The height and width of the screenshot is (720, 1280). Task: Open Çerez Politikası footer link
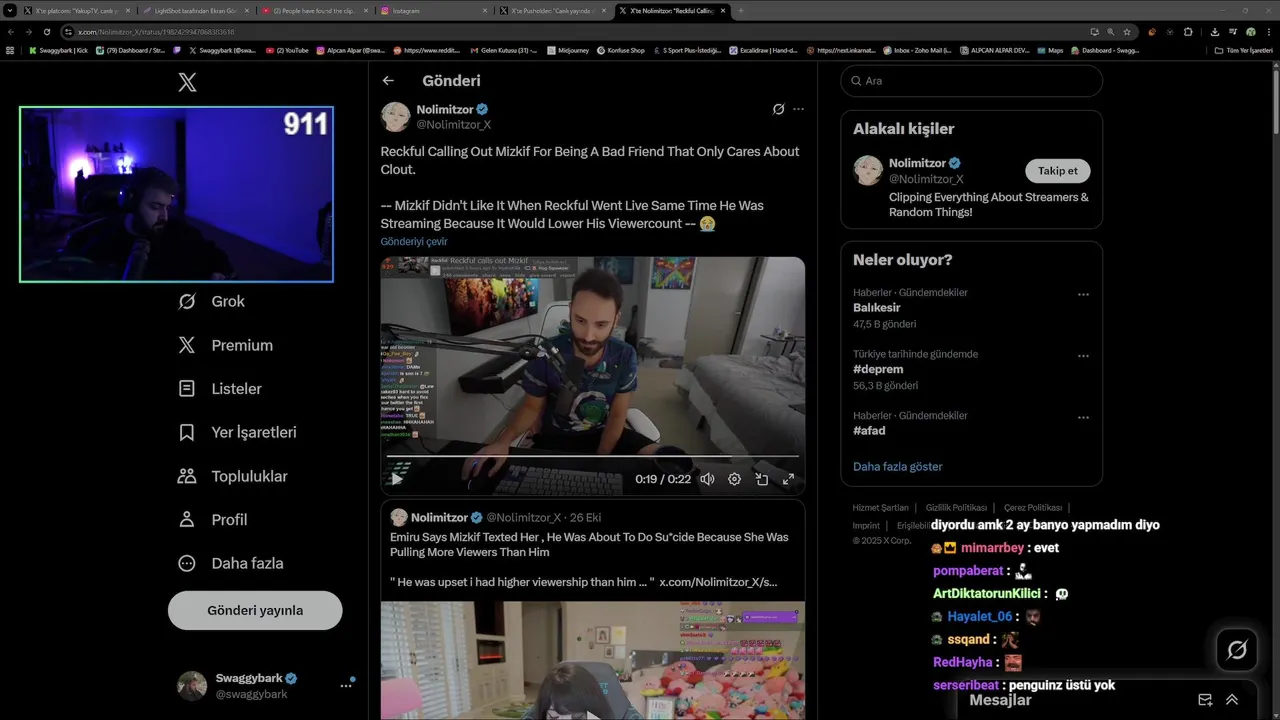(x=1033, y=508)
